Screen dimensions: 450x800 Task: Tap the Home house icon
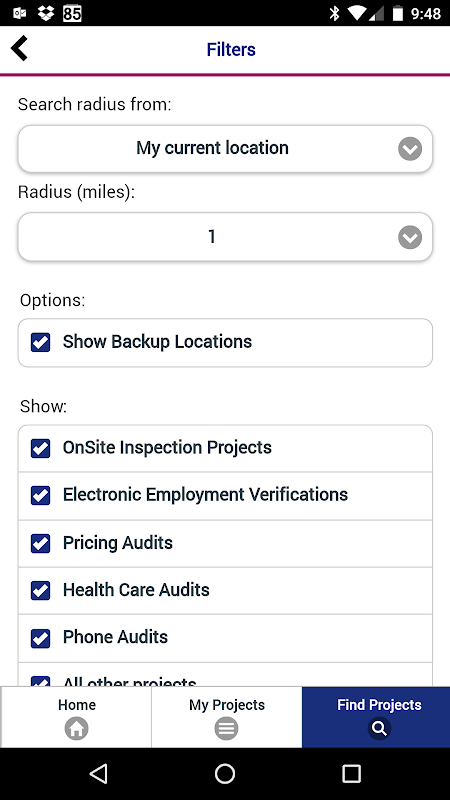pos(77,729)
